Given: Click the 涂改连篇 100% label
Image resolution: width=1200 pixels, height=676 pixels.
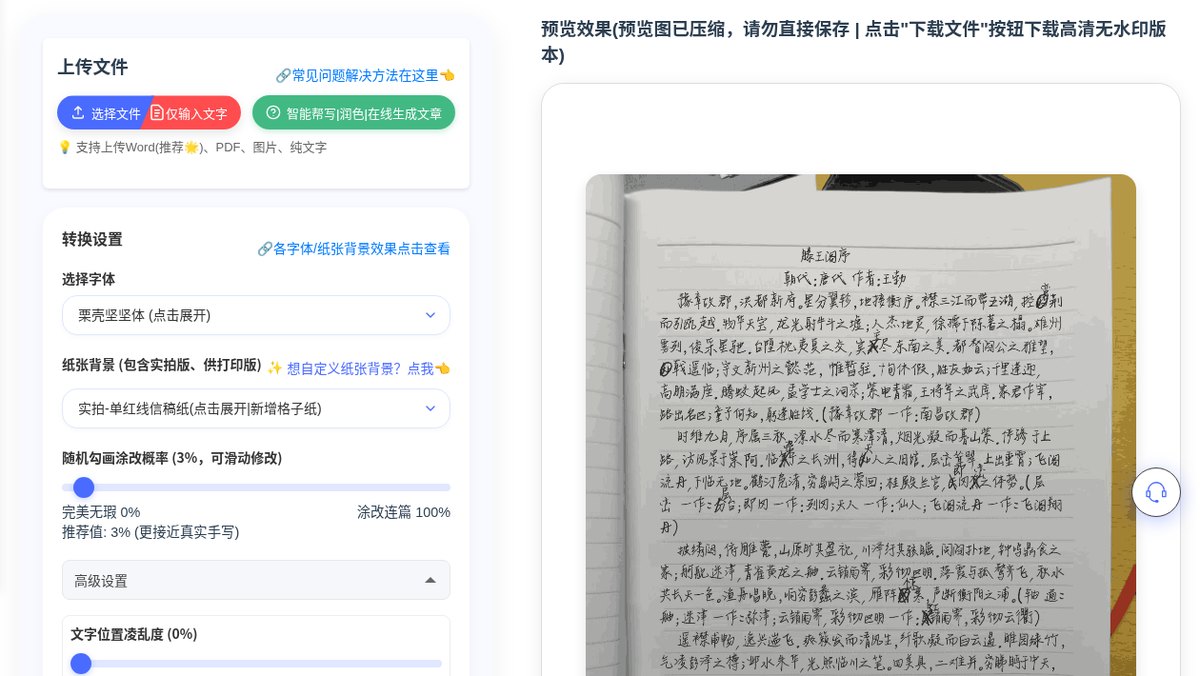Looking at the screenshot, I should [x=404, y=512].
